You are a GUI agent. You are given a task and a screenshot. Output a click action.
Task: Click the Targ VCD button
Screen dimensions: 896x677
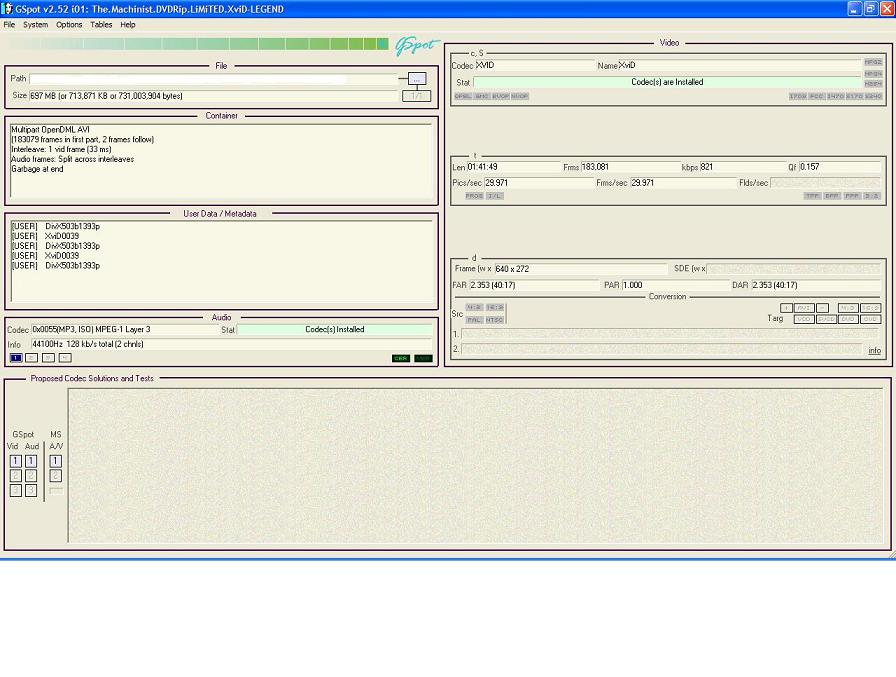[804, 319]
